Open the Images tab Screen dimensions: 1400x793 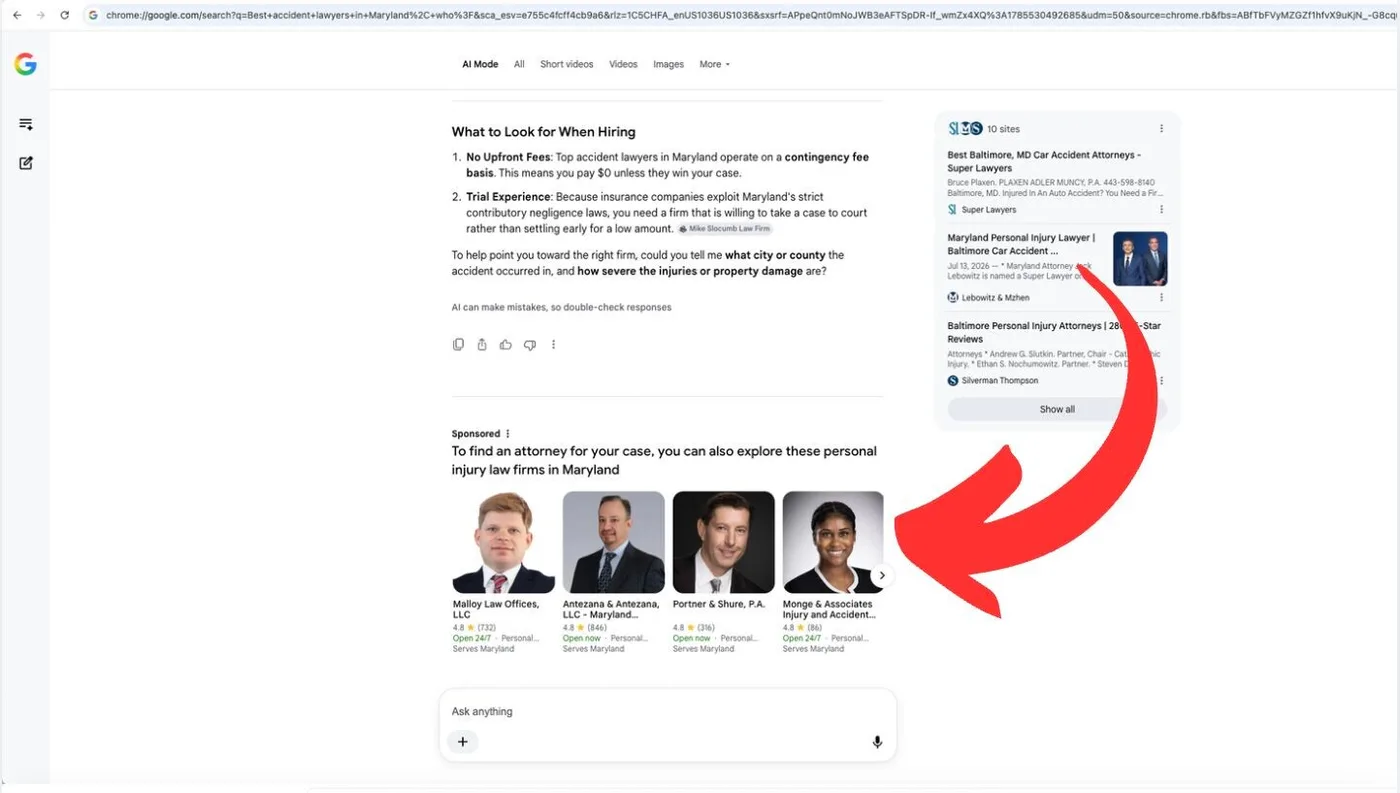point(668,64)
